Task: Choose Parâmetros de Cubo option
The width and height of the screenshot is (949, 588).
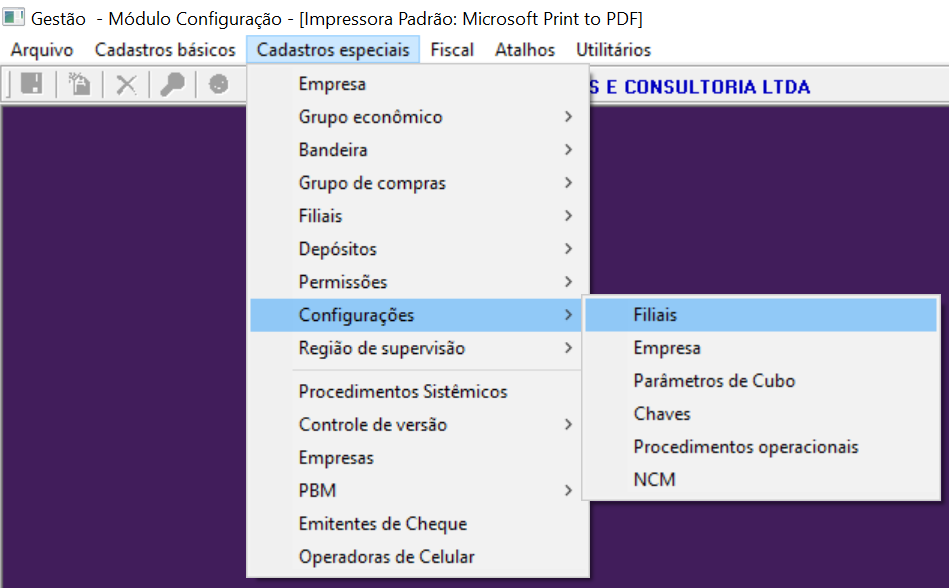Action: click(x=714, y=381)
